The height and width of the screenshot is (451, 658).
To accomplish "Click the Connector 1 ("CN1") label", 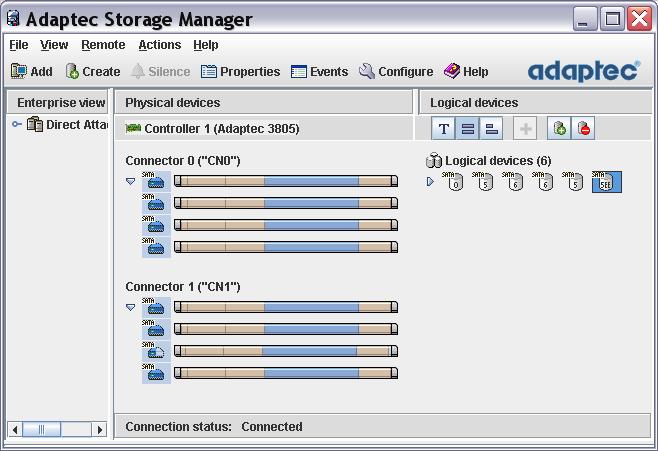I will click(x=183, y=287).
